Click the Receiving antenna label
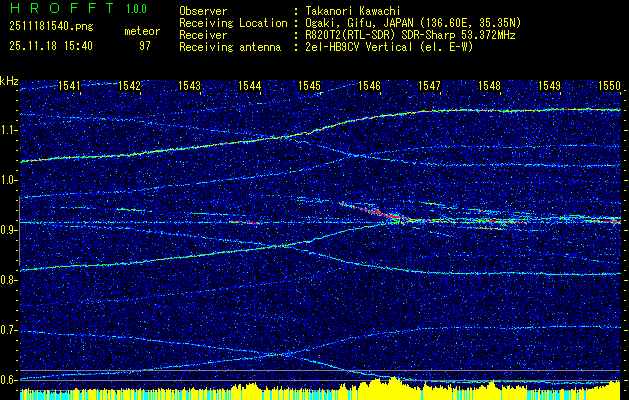The image size is (629, 400). point(230,47)
